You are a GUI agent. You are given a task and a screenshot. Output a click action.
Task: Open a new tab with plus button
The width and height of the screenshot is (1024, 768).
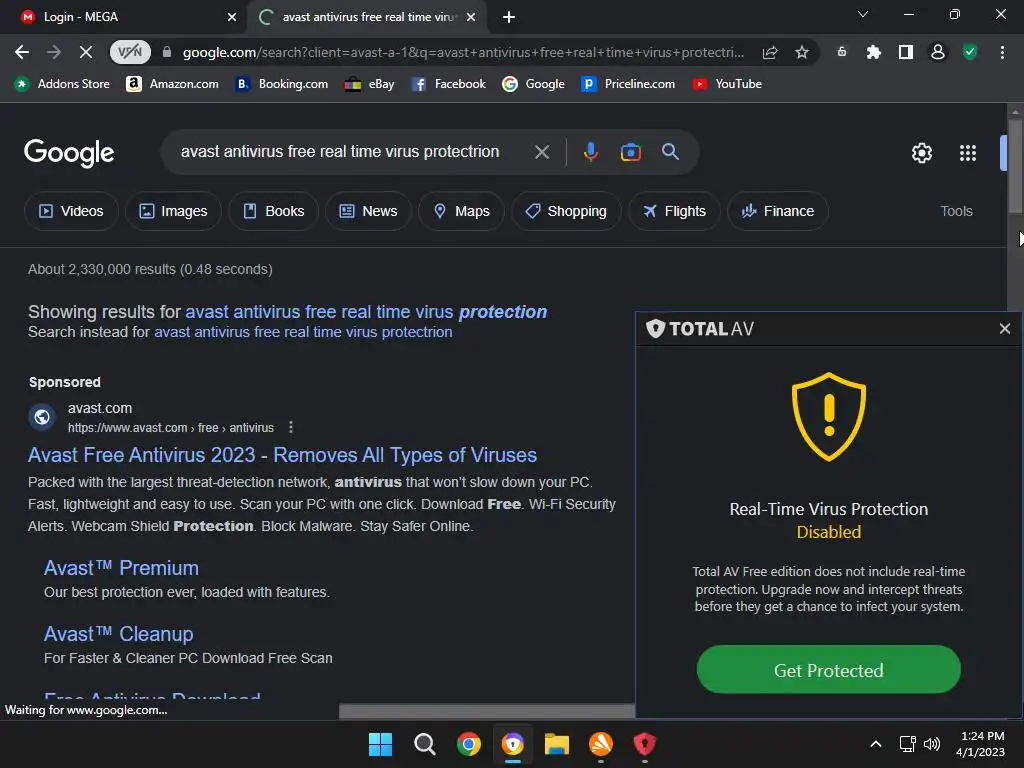(509, 17)
